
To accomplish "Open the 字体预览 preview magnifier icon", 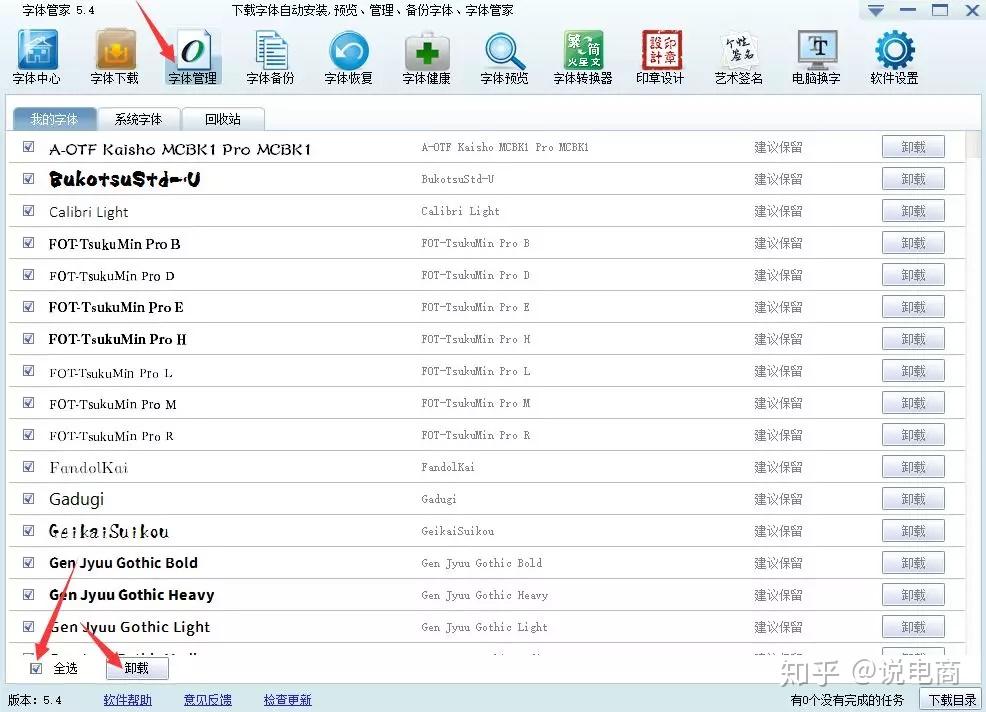I will [x=505, y=57].
